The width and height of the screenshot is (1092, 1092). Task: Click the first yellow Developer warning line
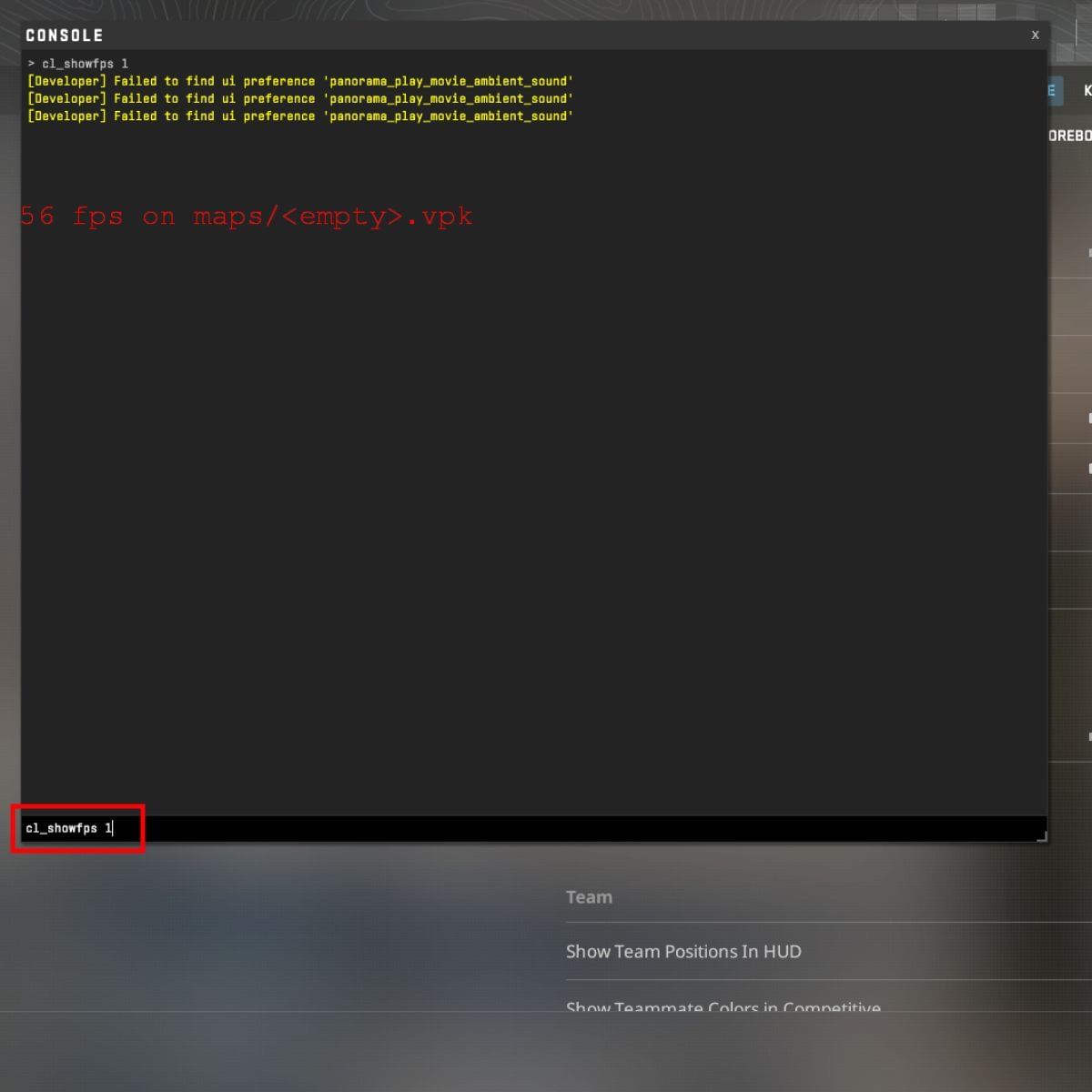pos(300,80)
